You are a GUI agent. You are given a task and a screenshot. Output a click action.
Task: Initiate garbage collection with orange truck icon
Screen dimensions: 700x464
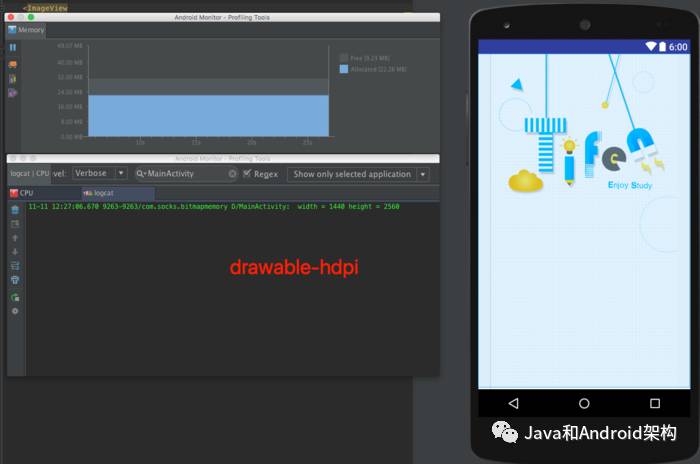(13, 64)
